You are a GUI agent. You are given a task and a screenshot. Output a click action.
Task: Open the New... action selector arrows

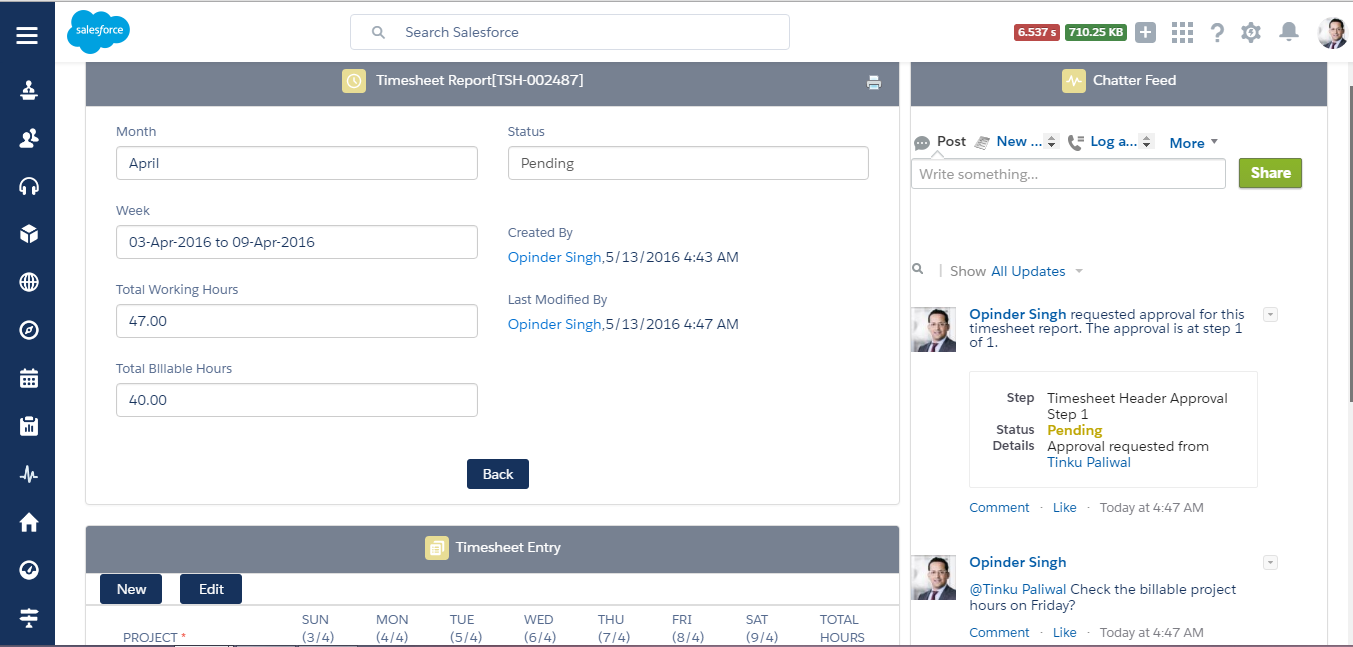(x=1051, y=142)
